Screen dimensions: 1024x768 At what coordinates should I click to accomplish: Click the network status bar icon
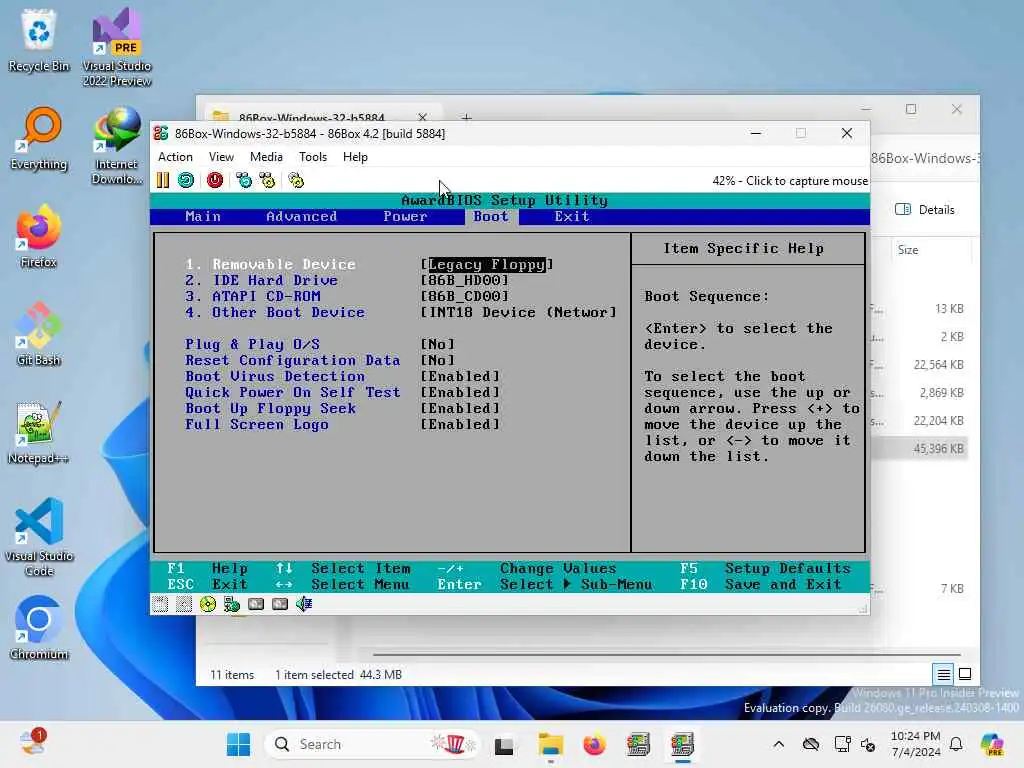click(232, 604)
